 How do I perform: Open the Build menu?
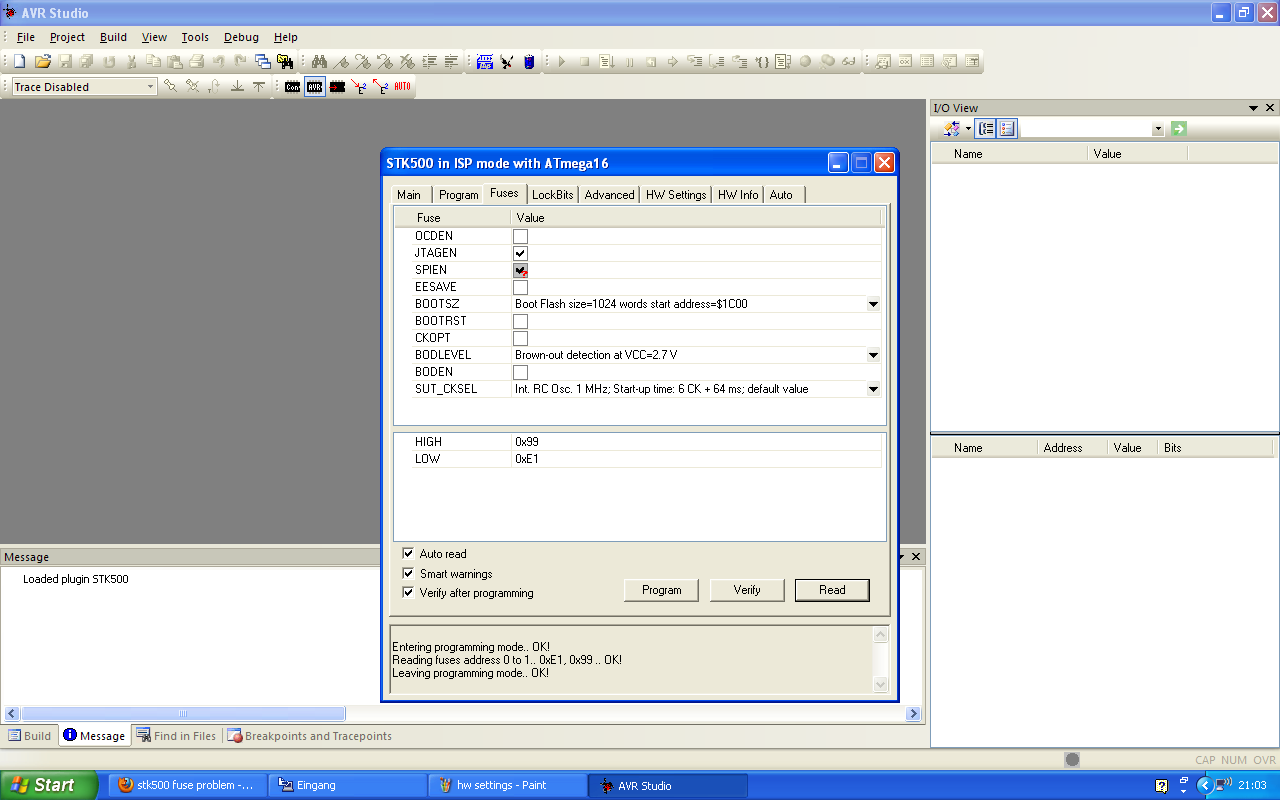pyautogui.click(x=113, y=37)
